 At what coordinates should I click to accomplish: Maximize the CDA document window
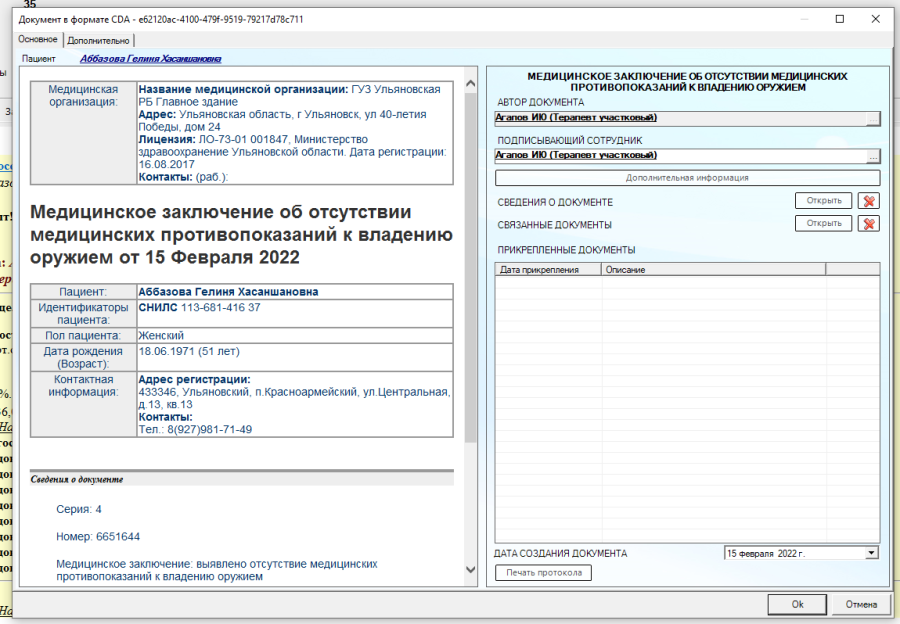[x=840, y=19]
